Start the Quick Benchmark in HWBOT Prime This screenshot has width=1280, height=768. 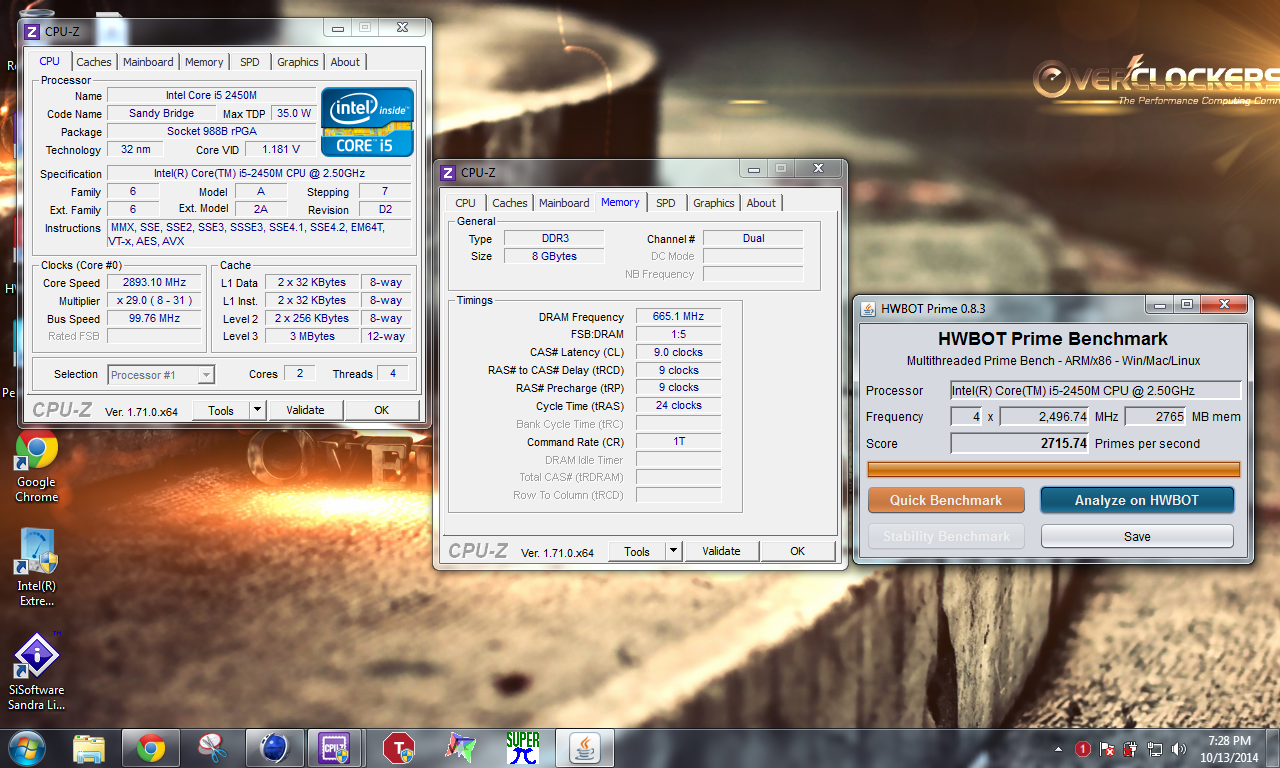tap(946, 500)
